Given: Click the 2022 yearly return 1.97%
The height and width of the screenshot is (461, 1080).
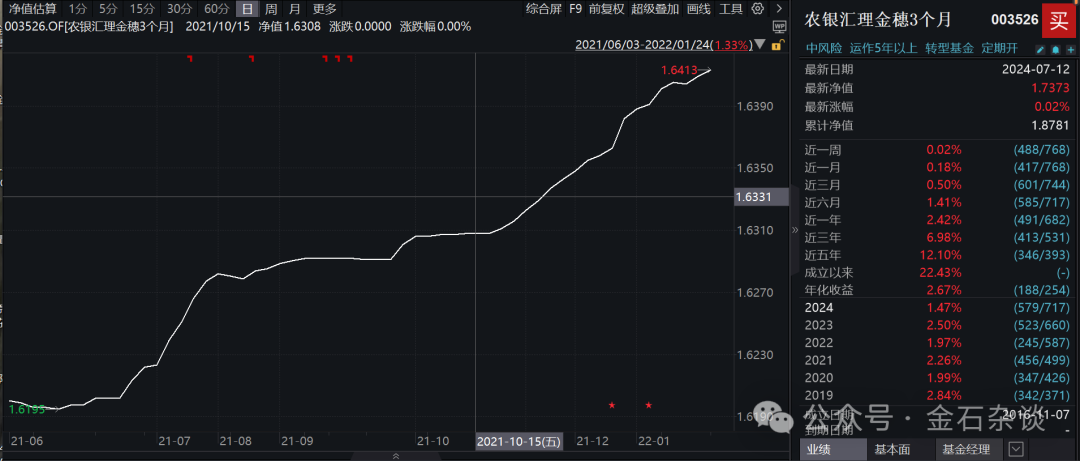Looking at the screenshot, I should point(944,342).
